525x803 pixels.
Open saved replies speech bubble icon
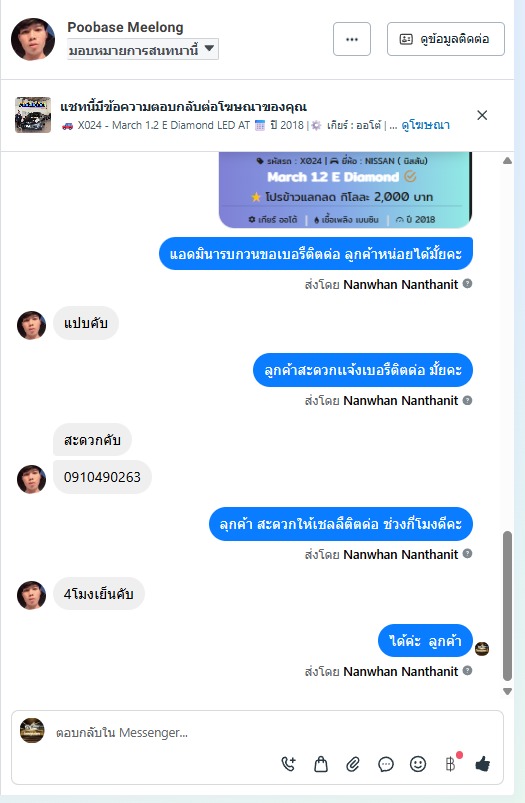pos(386,764)
